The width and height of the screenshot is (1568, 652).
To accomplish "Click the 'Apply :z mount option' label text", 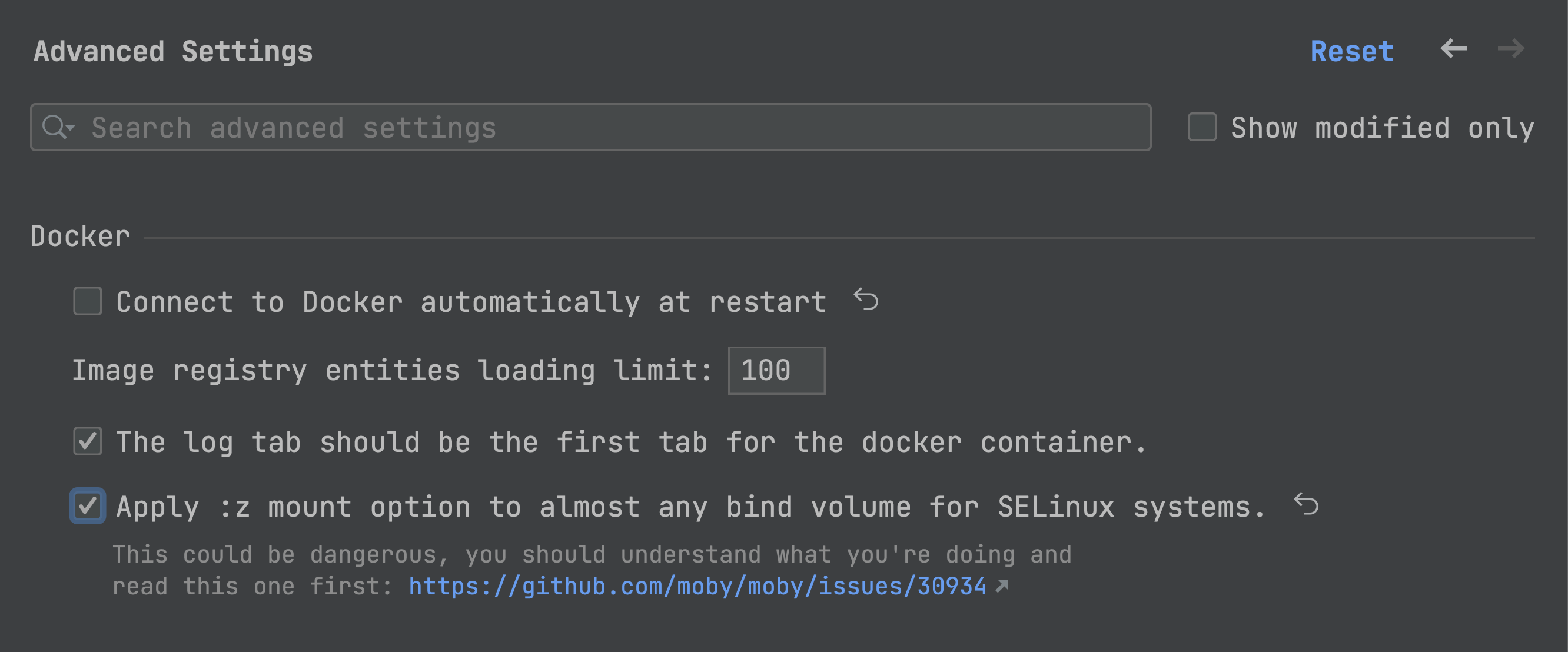I will click(x=690, y=507).
